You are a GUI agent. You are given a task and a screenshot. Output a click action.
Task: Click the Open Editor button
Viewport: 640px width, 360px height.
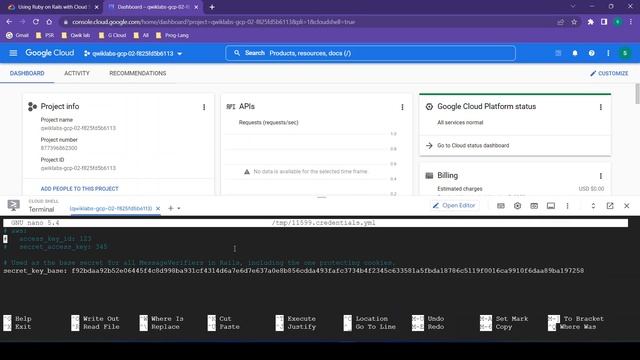click(x=454, y=206)
